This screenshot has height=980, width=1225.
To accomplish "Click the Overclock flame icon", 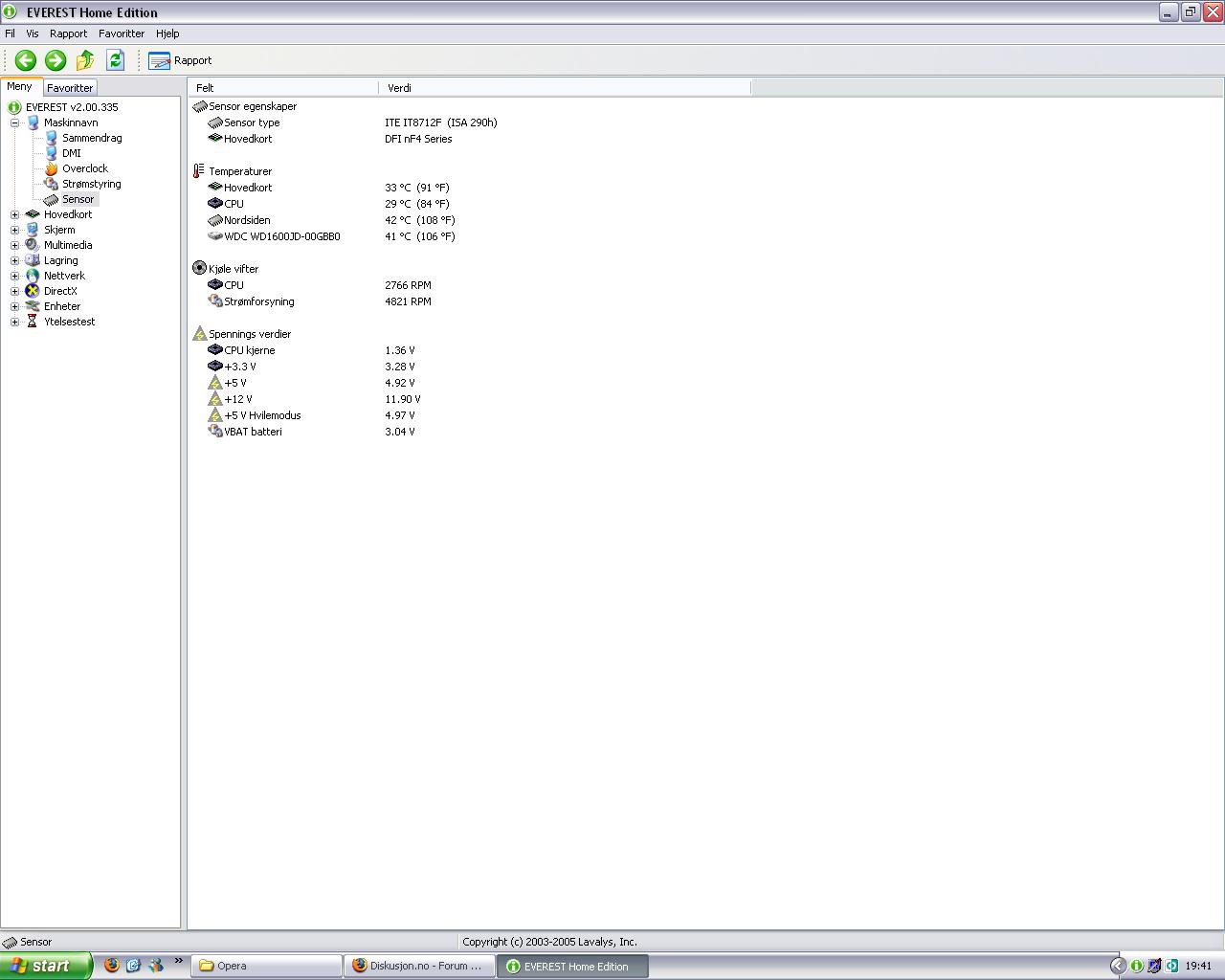I will tap(52, 168).
